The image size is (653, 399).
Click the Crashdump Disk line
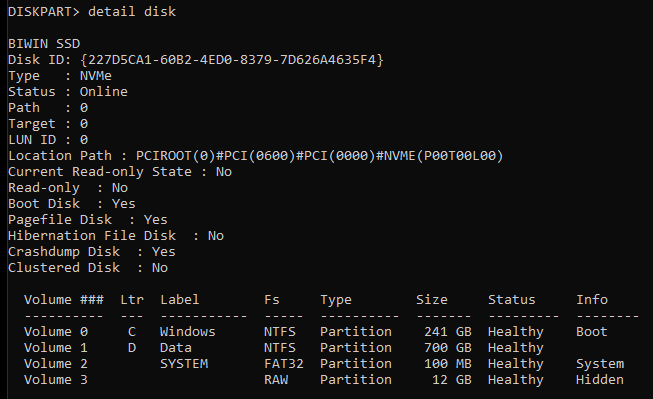pos(92,252)
